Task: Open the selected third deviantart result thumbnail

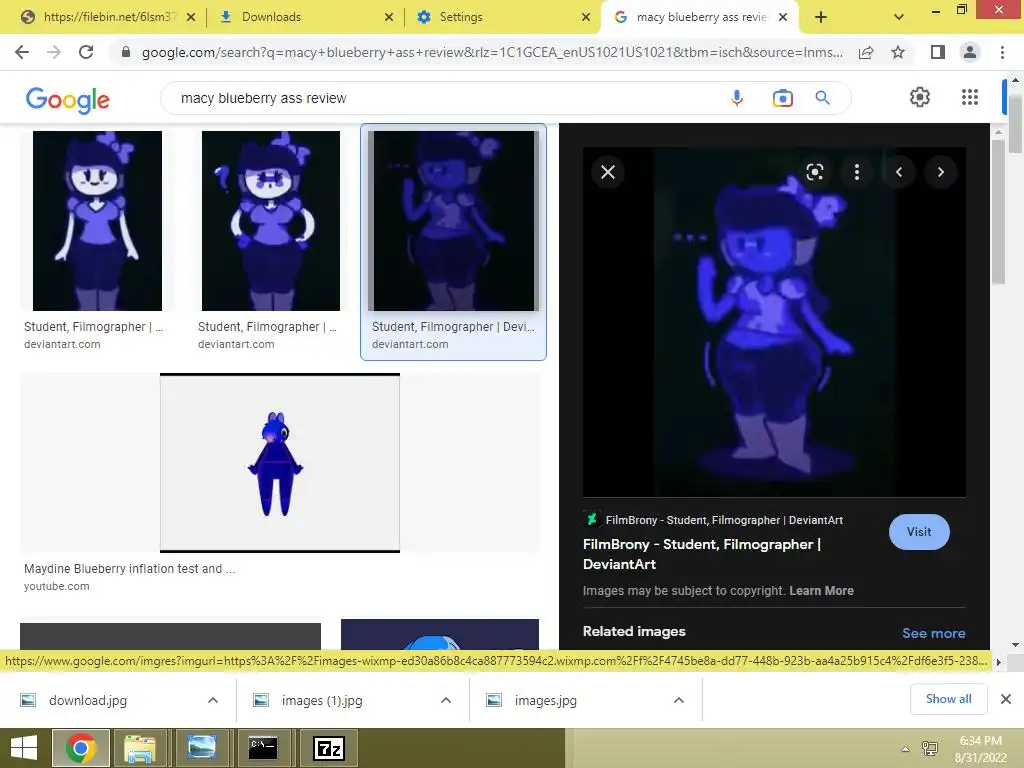Action: point(453,221)
